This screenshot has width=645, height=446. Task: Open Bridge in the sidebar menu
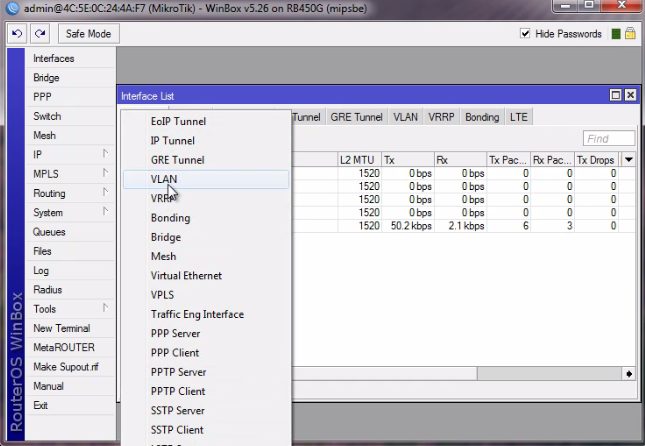(x=70, y=77)
